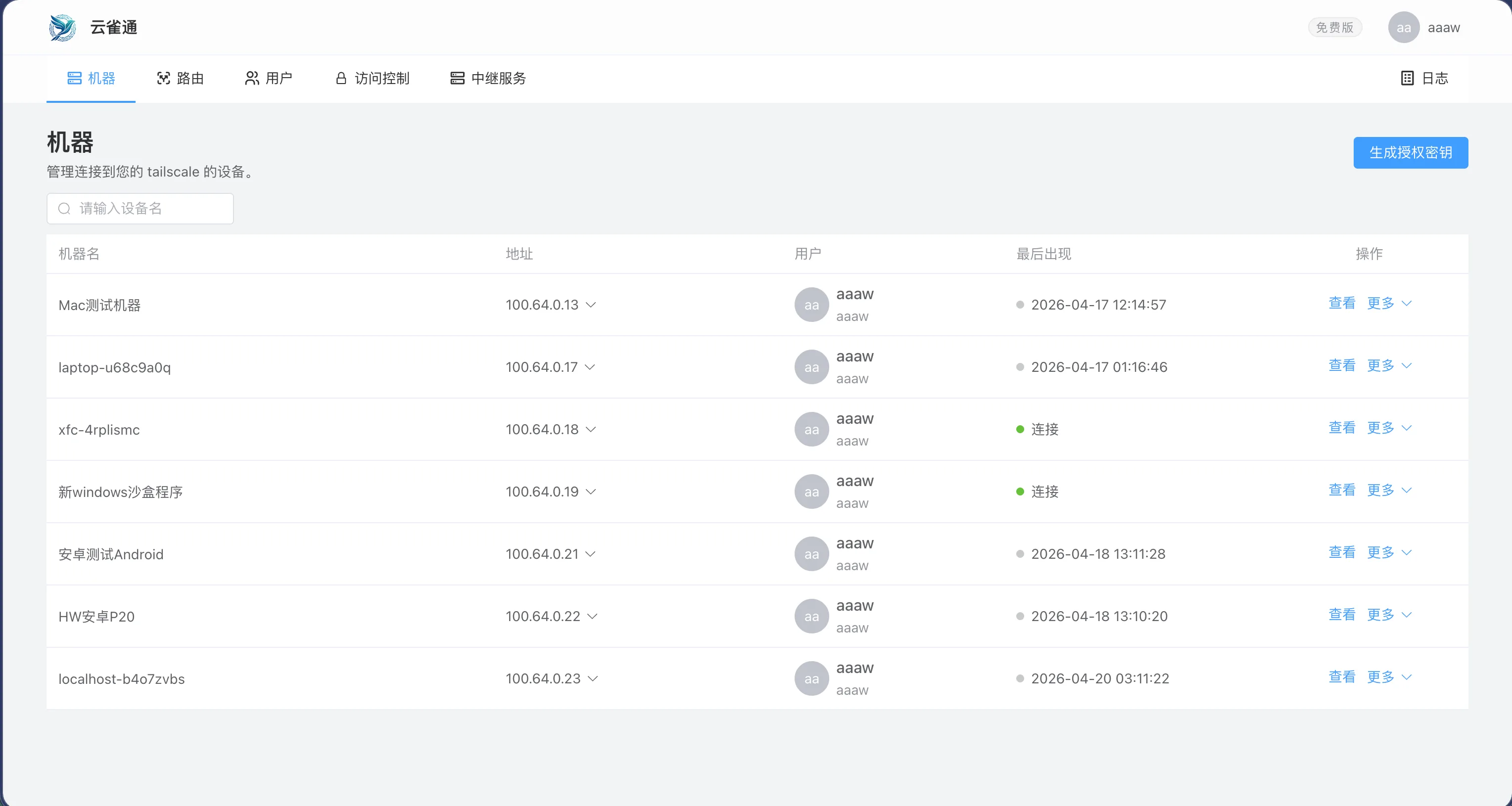Click the green connection status dot for 新windows沙盒程序
This screenshot has width=1512, height=806.
(1020, 492)
